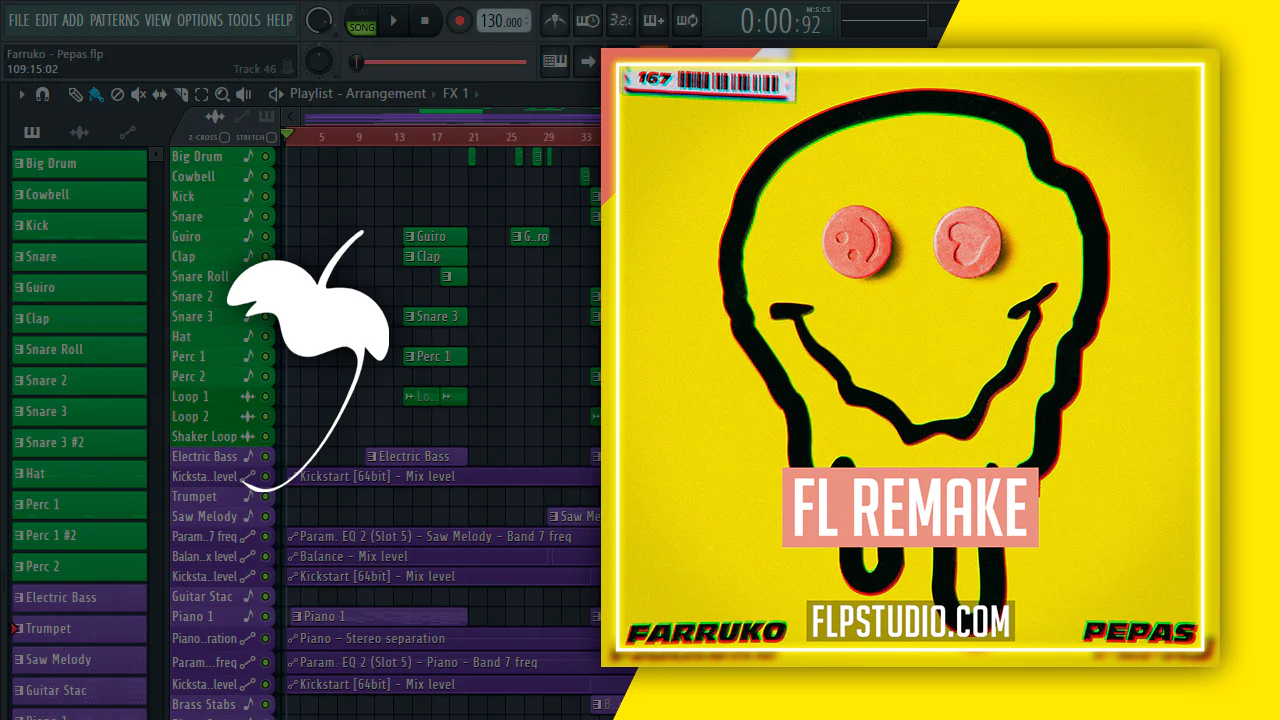Click the red record button

[459, 20]
